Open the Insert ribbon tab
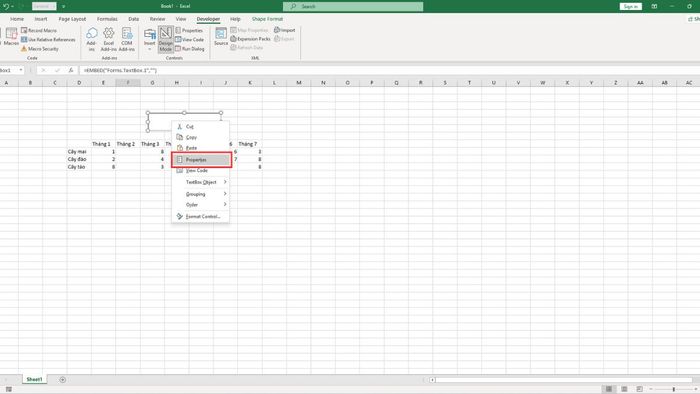This screenshot has height=394, width=700. pyautogui.click(x=41, y=19)
